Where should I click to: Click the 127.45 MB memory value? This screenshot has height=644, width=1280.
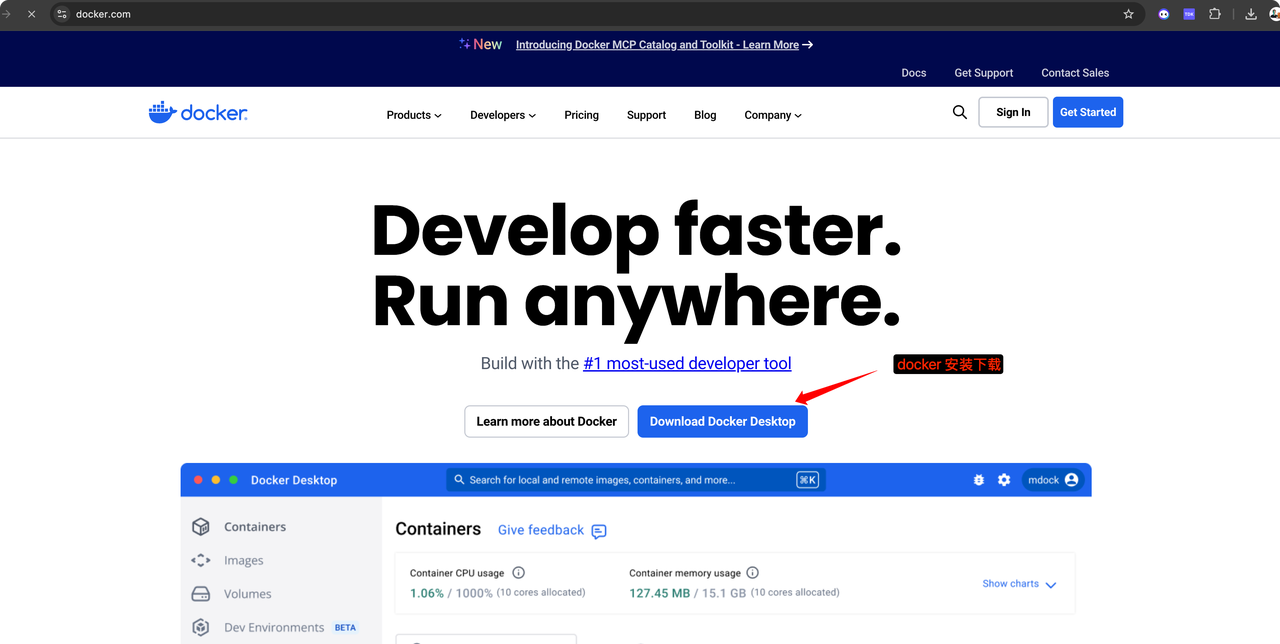660,593
